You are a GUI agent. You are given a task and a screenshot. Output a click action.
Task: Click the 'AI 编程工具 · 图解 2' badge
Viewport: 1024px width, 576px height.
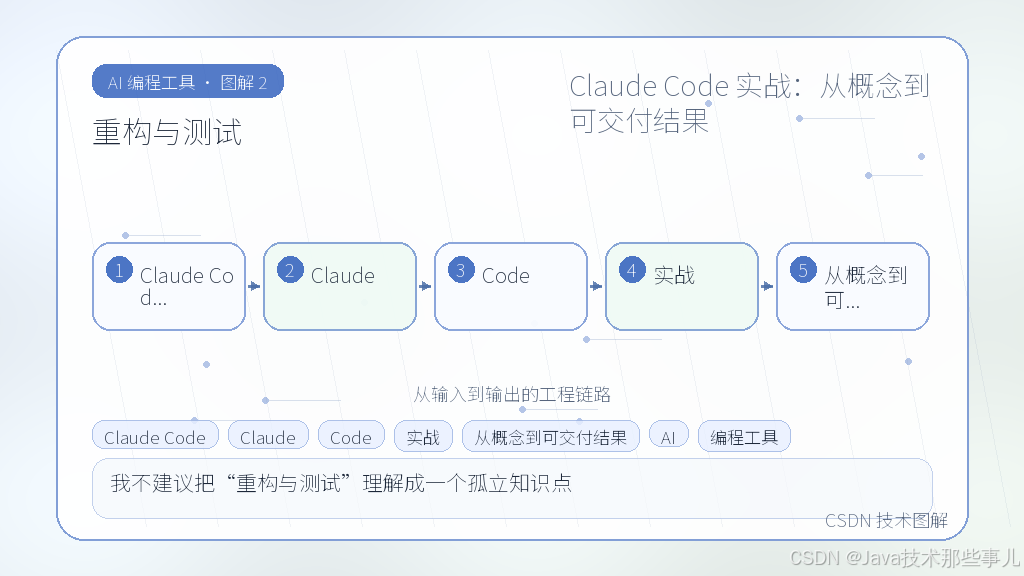(188, 82)
